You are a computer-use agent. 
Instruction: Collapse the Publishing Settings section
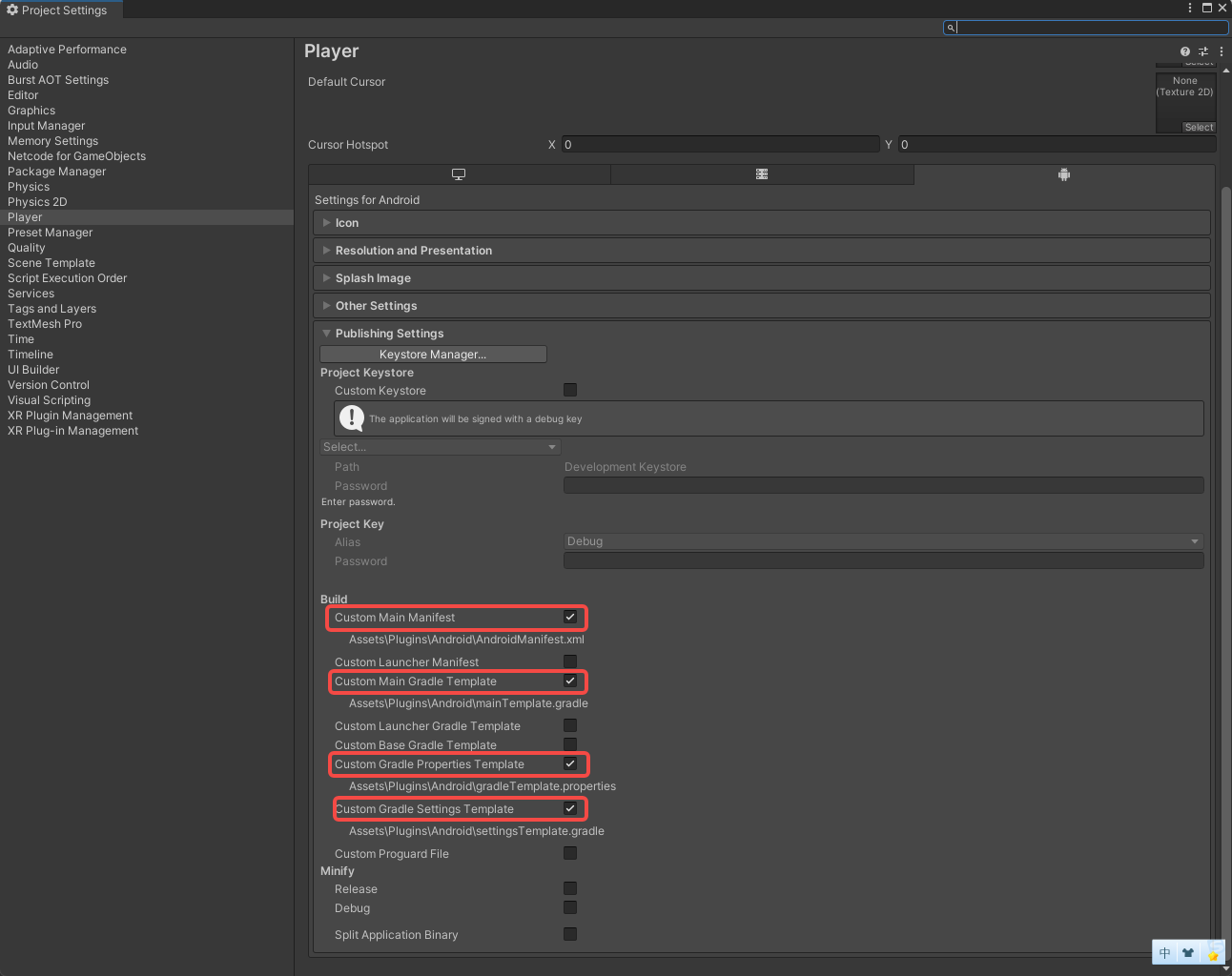click(x=389, y=334)
